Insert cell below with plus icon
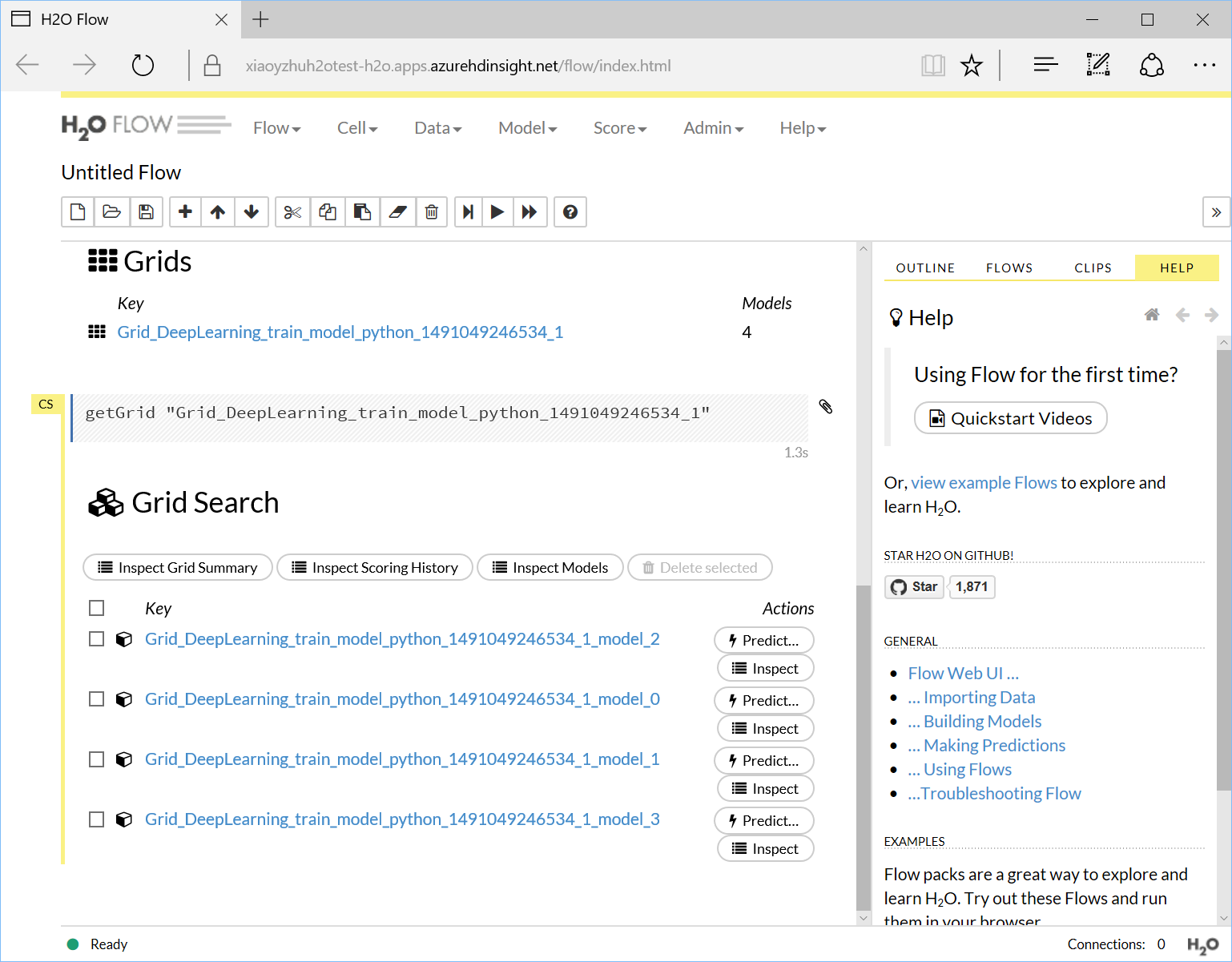The height and width of the screenshot is (962, 1232). click(185, 212)
